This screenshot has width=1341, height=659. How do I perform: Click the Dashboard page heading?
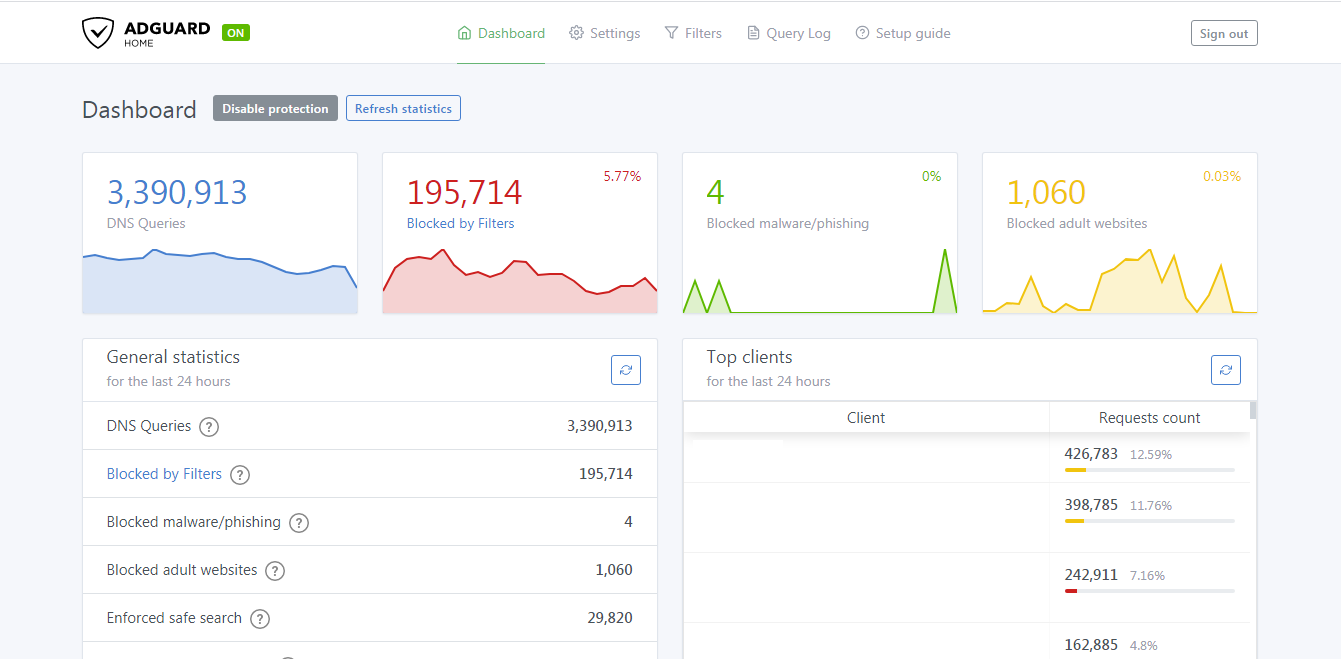139,109
